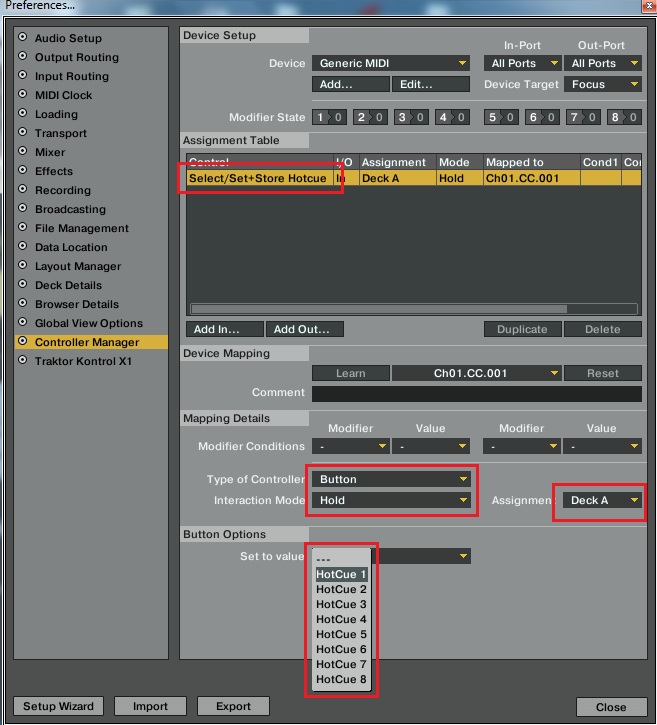Click the Setup Wizard button
Viewport: 657px width, 725px height.
[x=58, y=706]
